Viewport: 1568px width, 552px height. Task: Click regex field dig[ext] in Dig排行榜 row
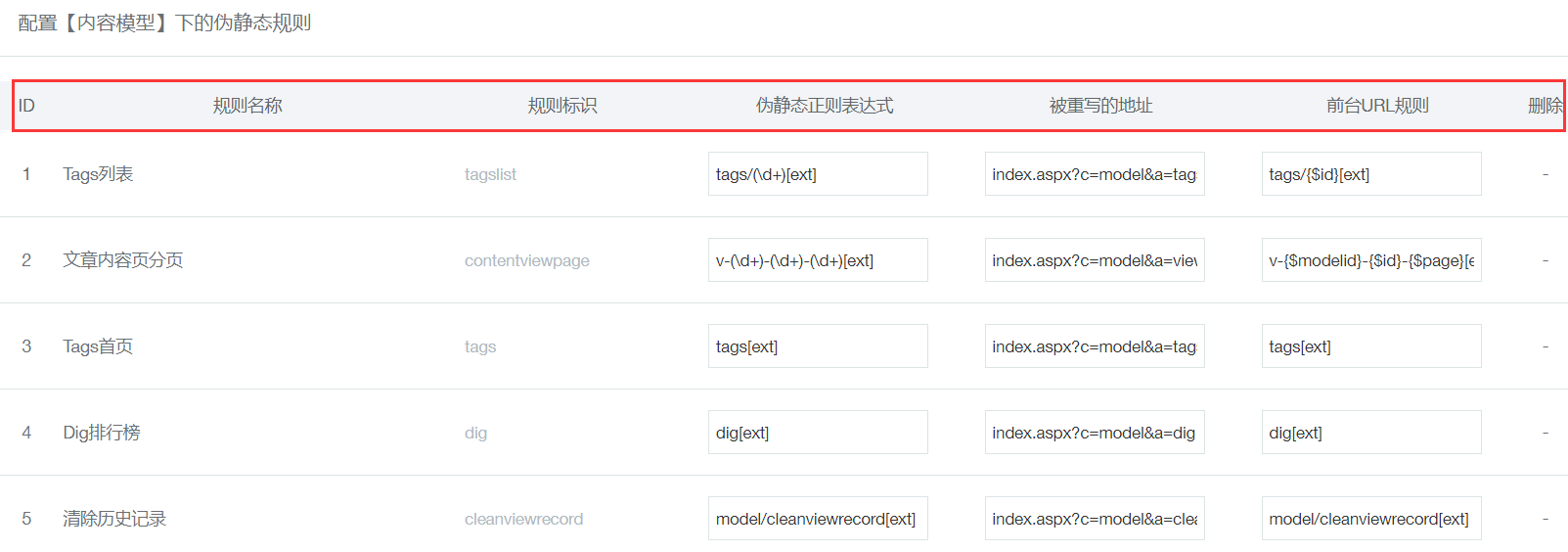[818, 433]
